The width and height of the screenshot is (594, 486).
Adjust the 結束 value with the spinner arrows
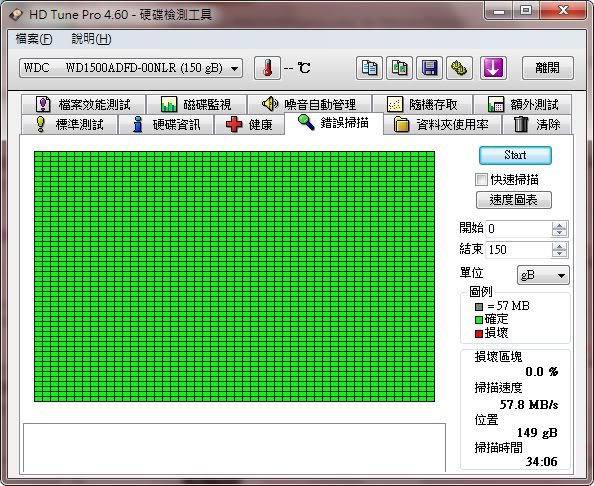pos(560,250)
